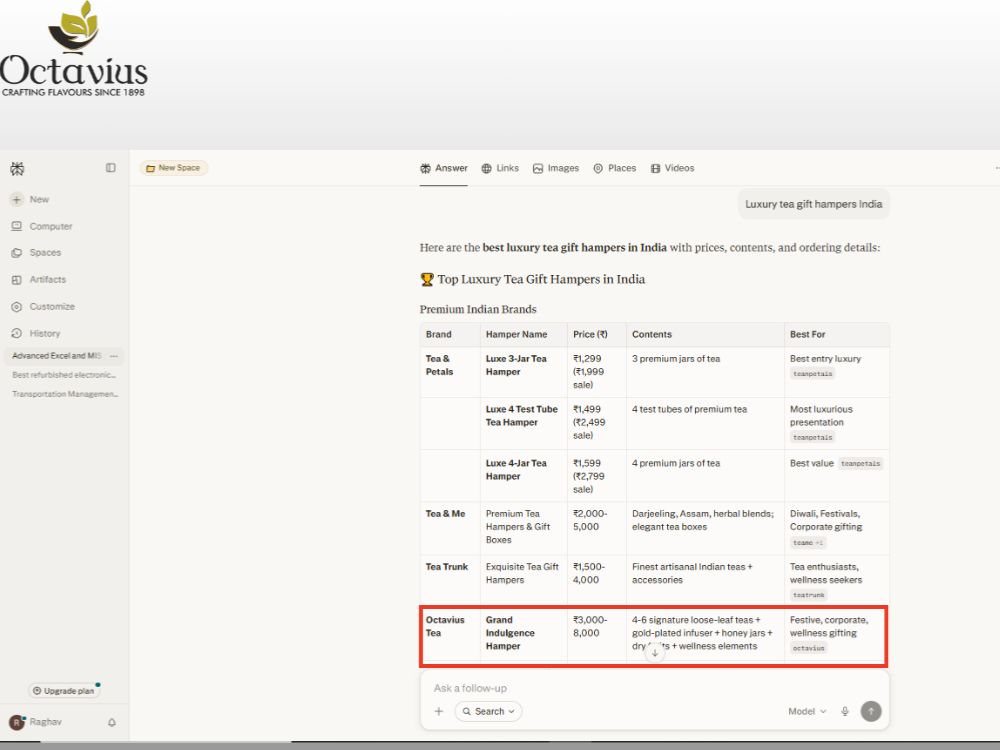Switch to the Images tab

click(x=556, y=168)
